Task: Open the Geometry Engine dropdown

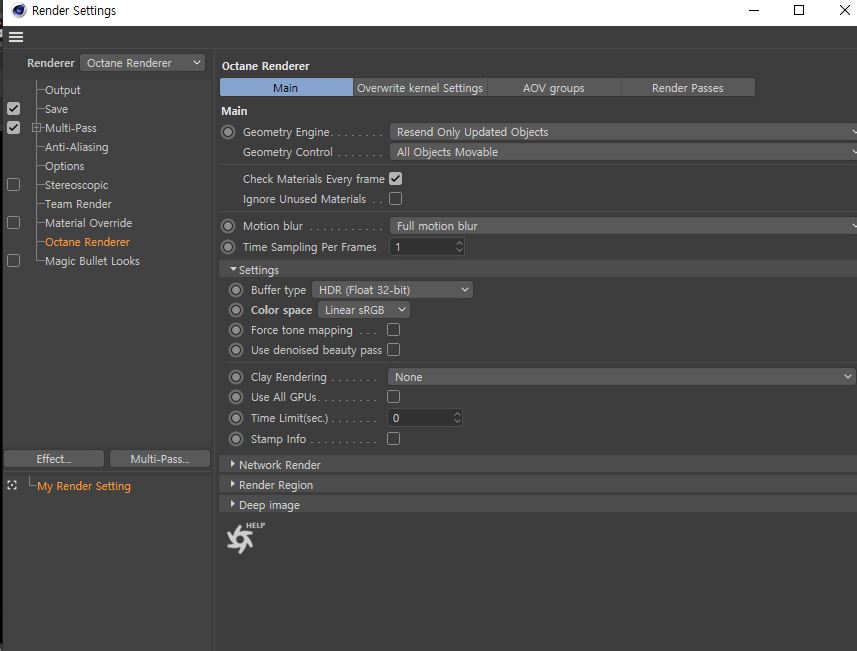Action: (623, 132)
